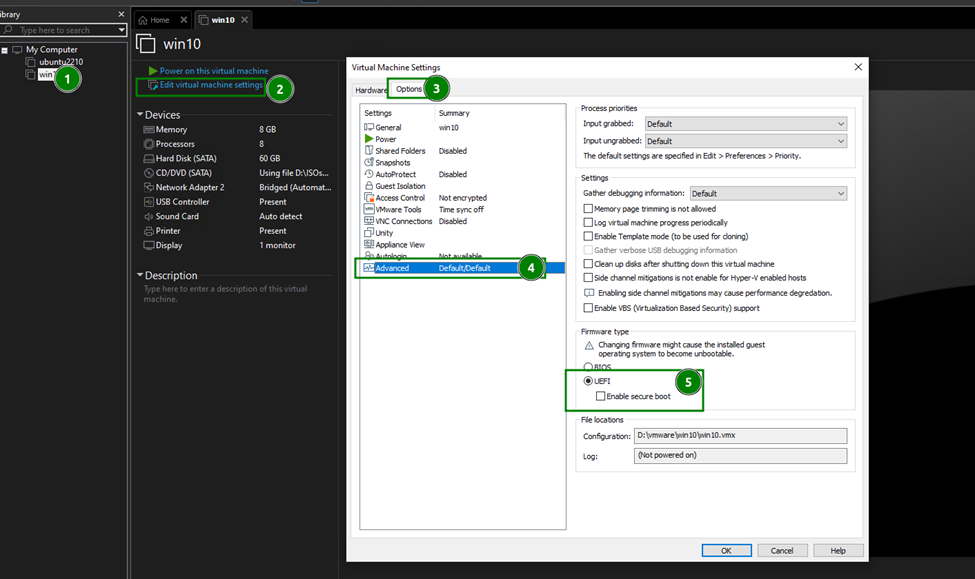Click the AutoProtect clock icon
975x579 pixels.
click(369, 174)
